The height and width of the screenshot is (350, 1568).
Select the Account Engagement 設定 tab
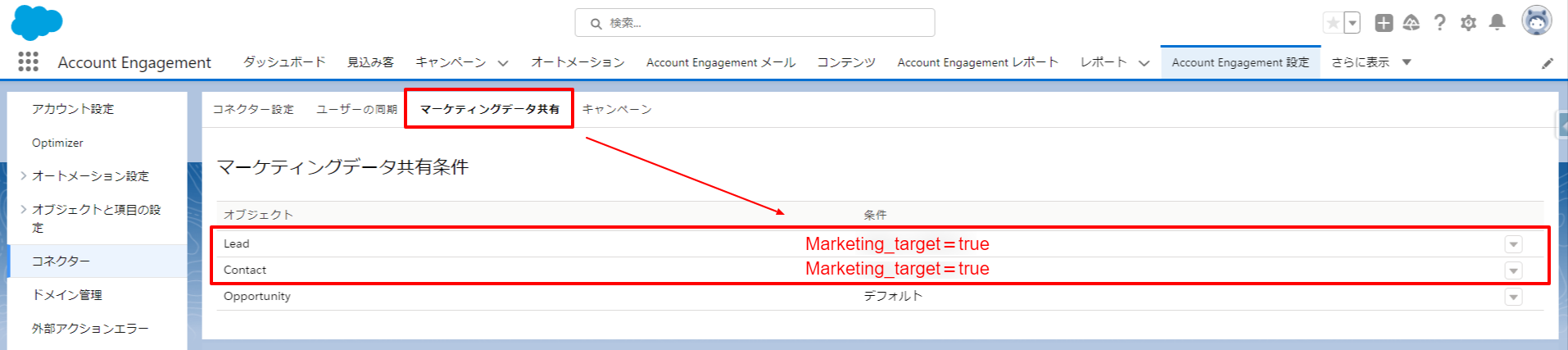tap(1240, 62)
